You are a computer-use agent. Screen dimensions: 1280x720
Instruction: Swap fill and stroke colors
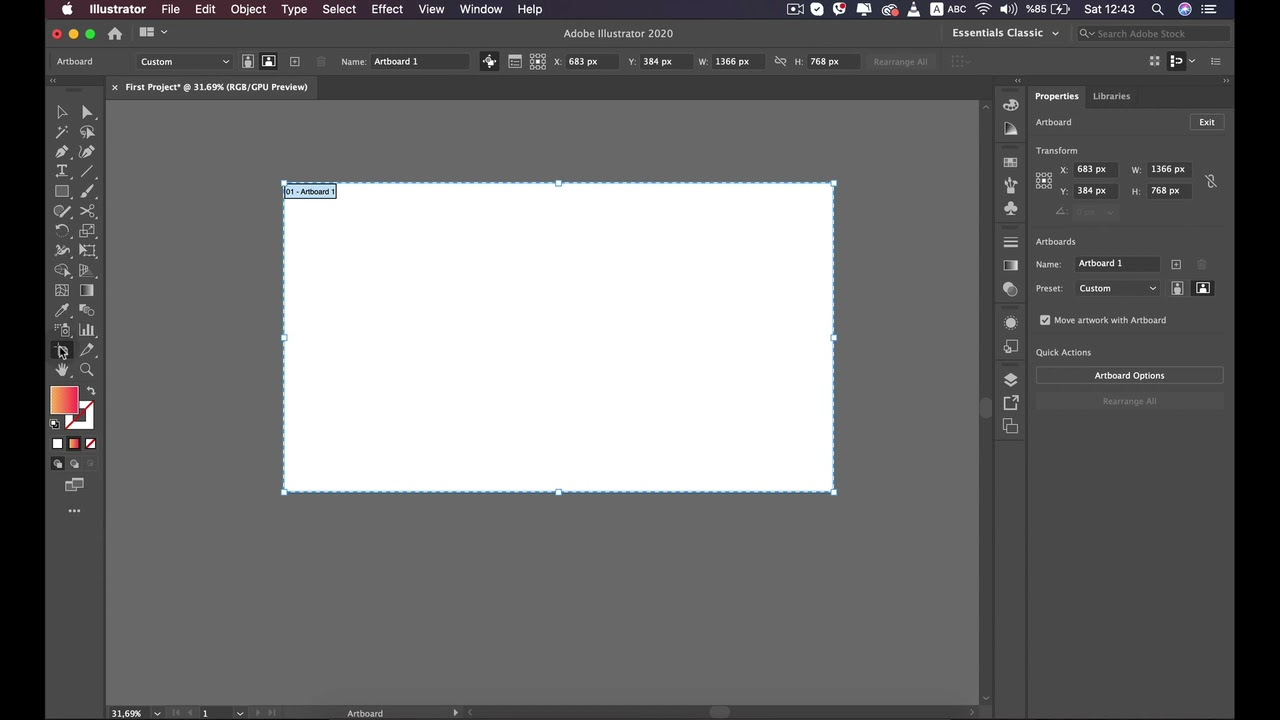click(x=91, y=391)
